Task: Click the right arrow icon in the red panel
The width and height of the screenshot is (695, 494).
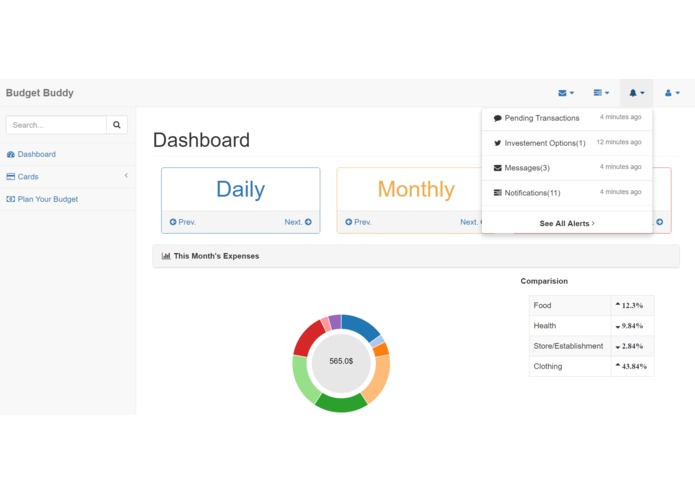Action: 660,222
